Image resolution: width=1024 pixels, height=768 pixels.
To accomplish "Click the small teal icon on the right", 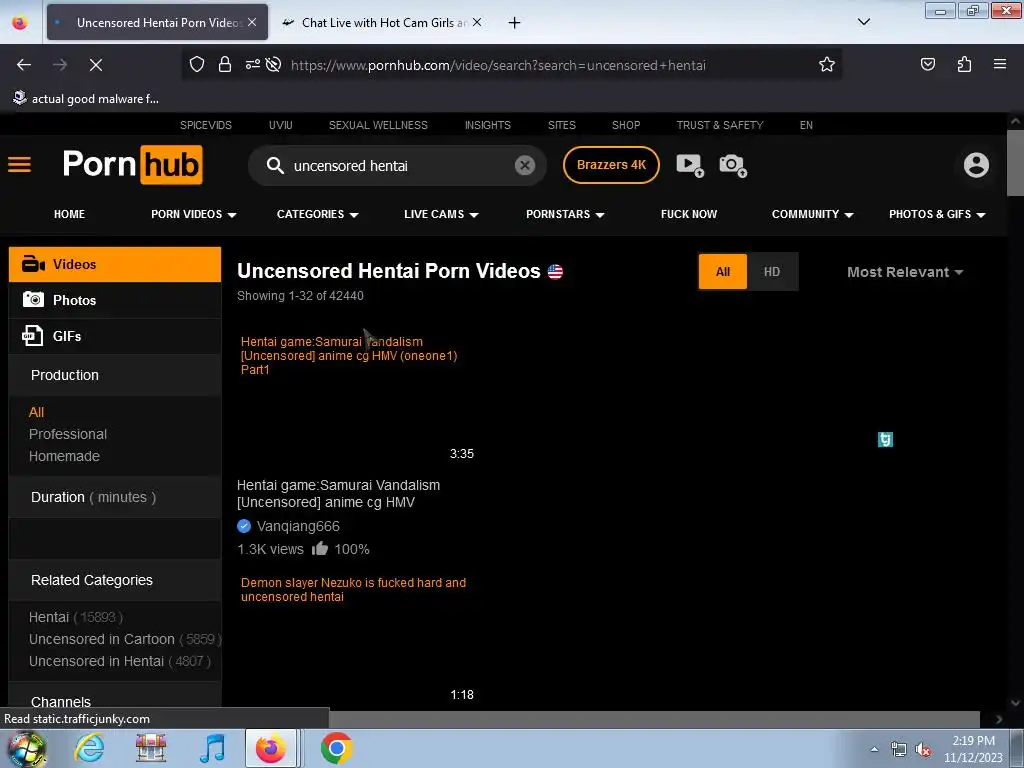I will pyautogui.click(x=885, y=440).
